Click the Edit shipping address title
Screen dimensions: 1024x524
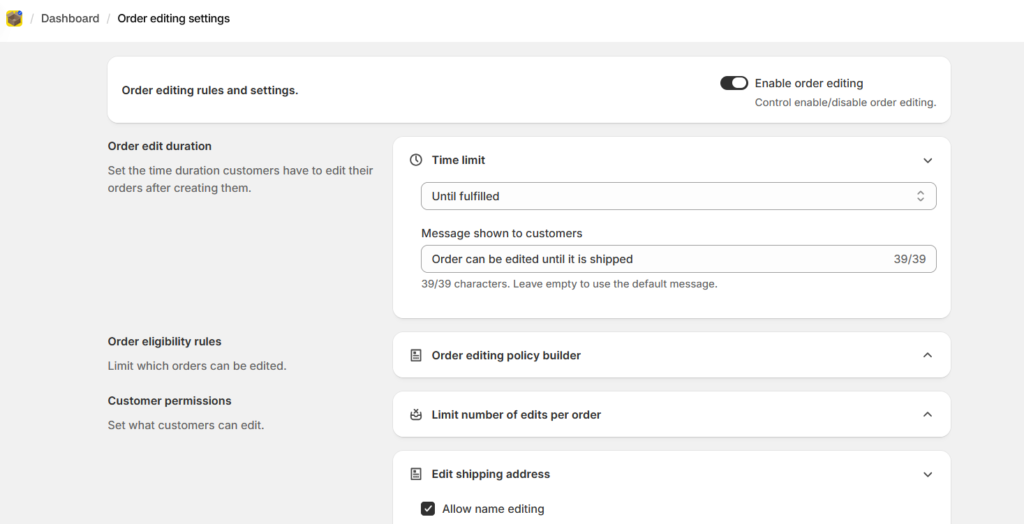point(491,474)
